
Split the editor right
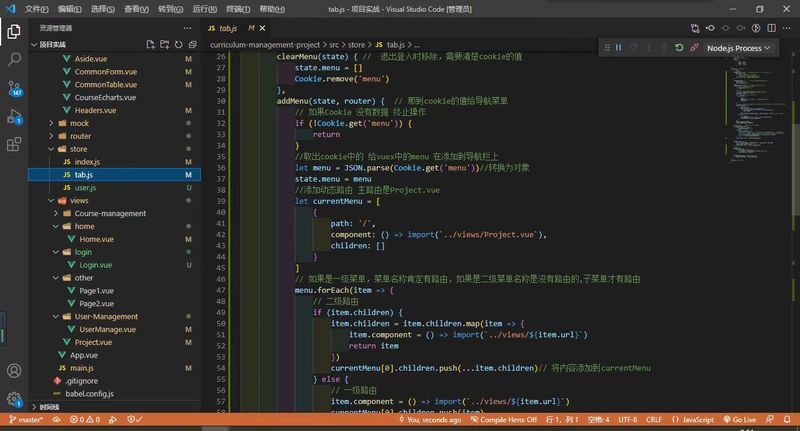771,28
